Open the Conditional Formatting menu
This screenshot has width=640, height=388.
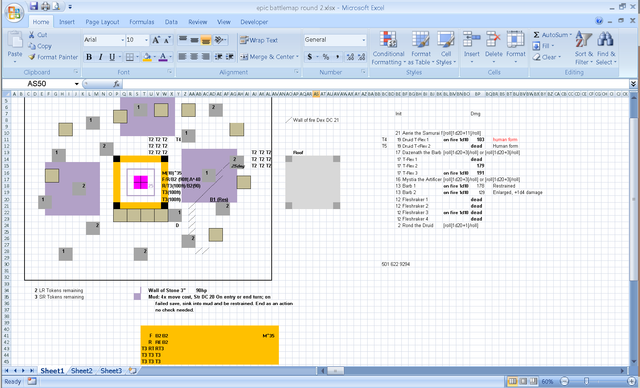[x=388, y=48]
